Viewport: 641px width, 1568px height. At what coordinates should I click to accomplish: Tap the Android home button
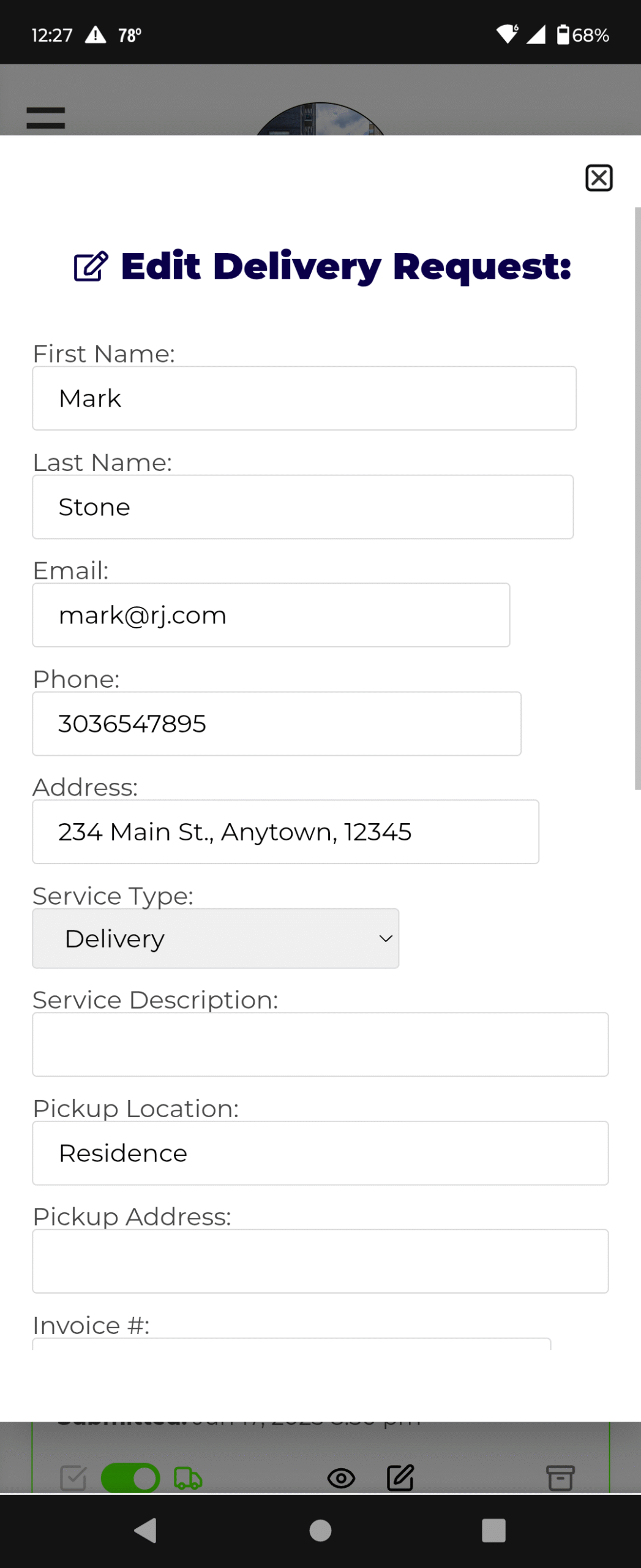tap(320, 1530)
